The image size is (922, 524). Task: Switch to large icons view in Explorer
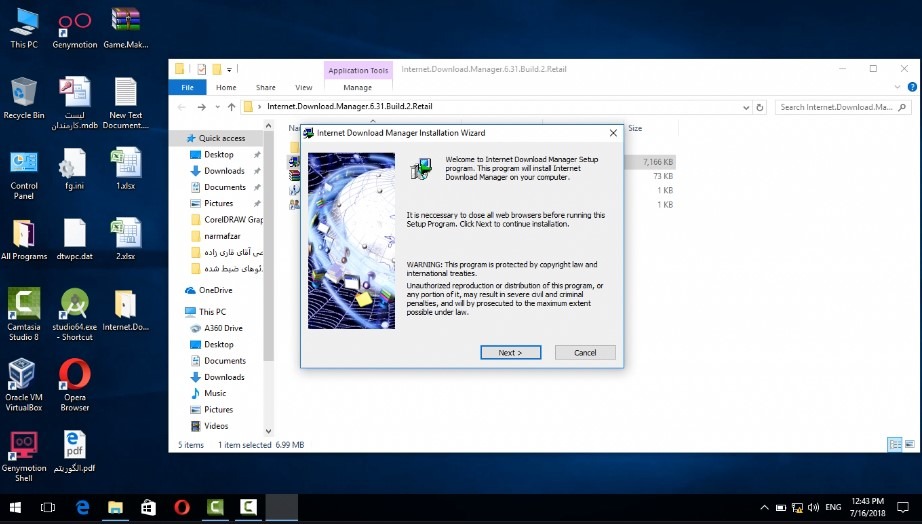pos(910,445)
